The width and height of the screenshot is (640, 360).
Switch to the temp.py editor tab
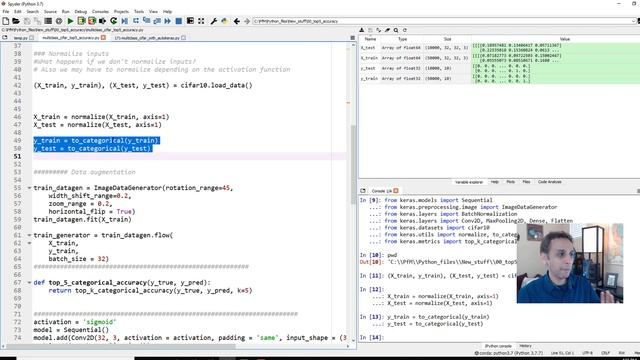(x=20, y=38)
